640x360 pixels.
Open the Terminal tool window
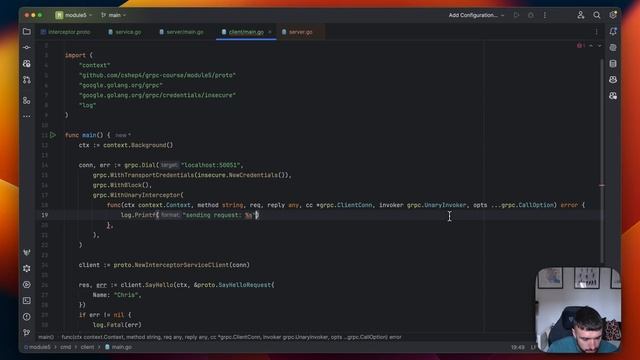(x=27, y=301)
